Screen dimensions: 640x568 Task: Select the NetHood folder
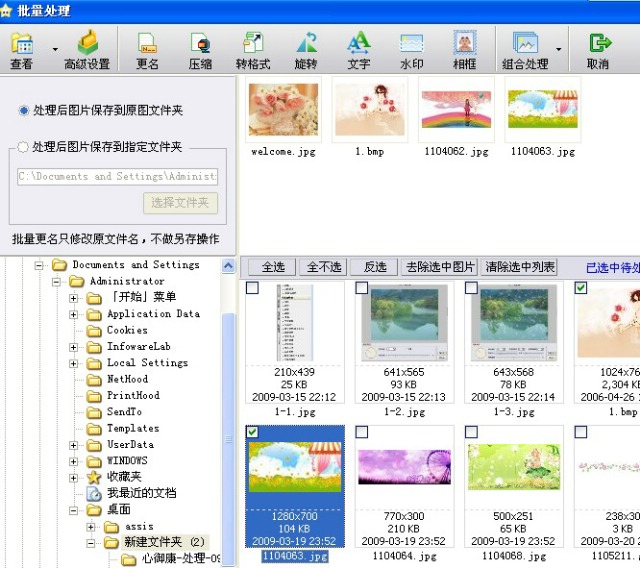pyautogui.click(x=127, y=379)
